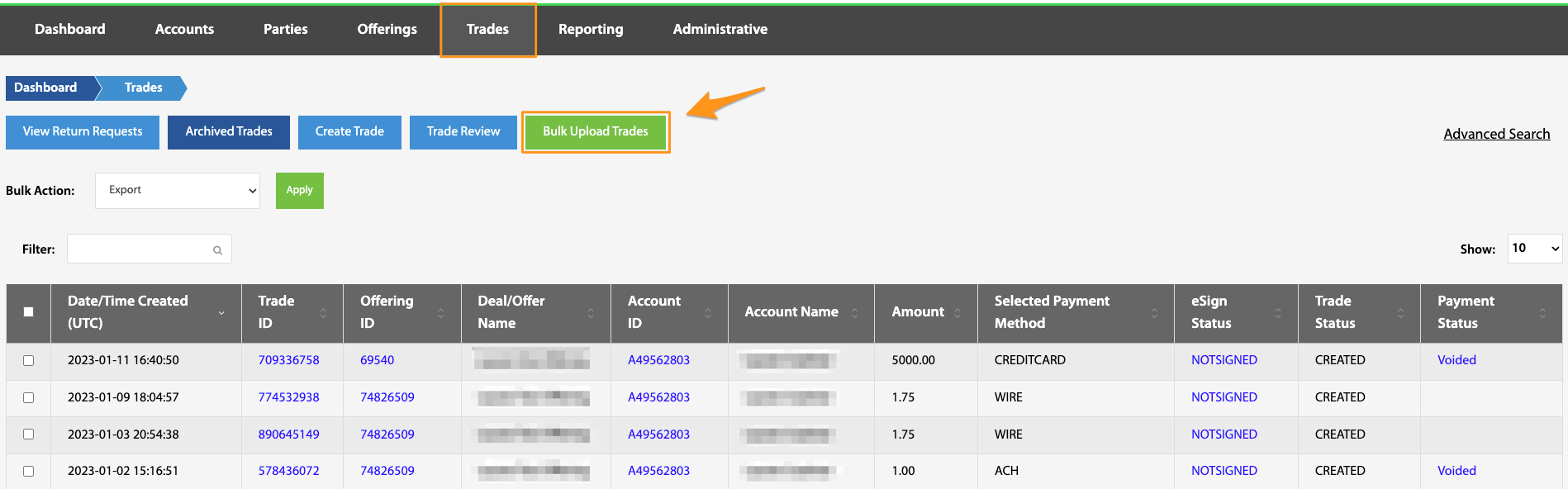
Task: Check the row for trade 709336758
Action: pos(28,360)
